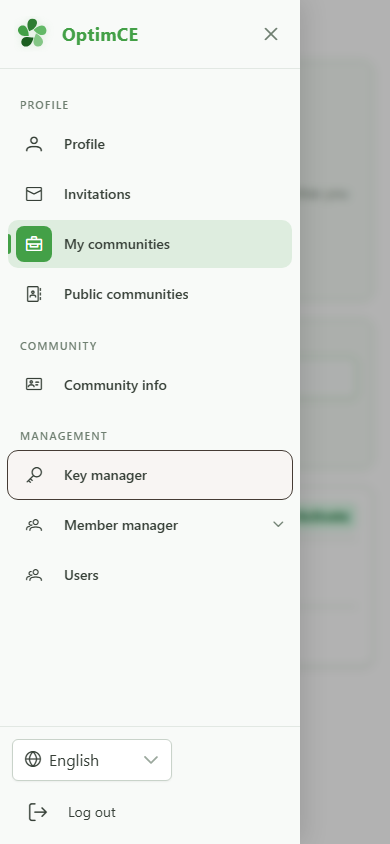Open the English language dropdown
390x844 pixels.
92,760
